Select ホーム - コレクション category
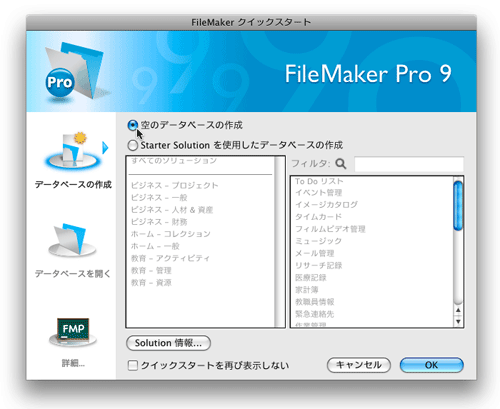 (171, 234)
